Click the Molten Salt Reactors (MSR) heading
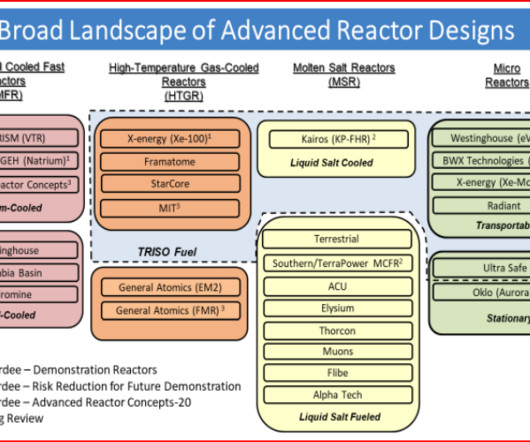530x442 pixels. pyautogui.click(x=344, y=75)
